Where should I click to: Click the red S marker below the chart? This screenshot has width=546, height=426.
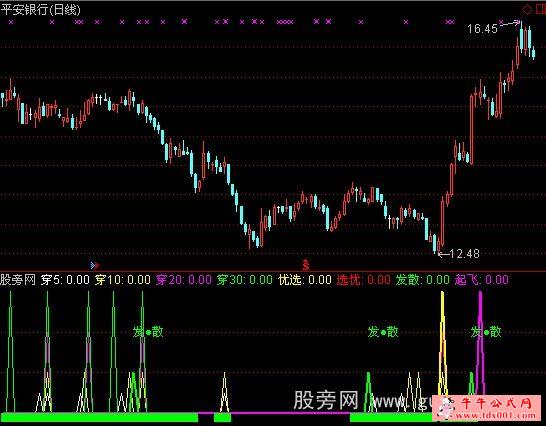pyautogui.click(x=305, y=265)
